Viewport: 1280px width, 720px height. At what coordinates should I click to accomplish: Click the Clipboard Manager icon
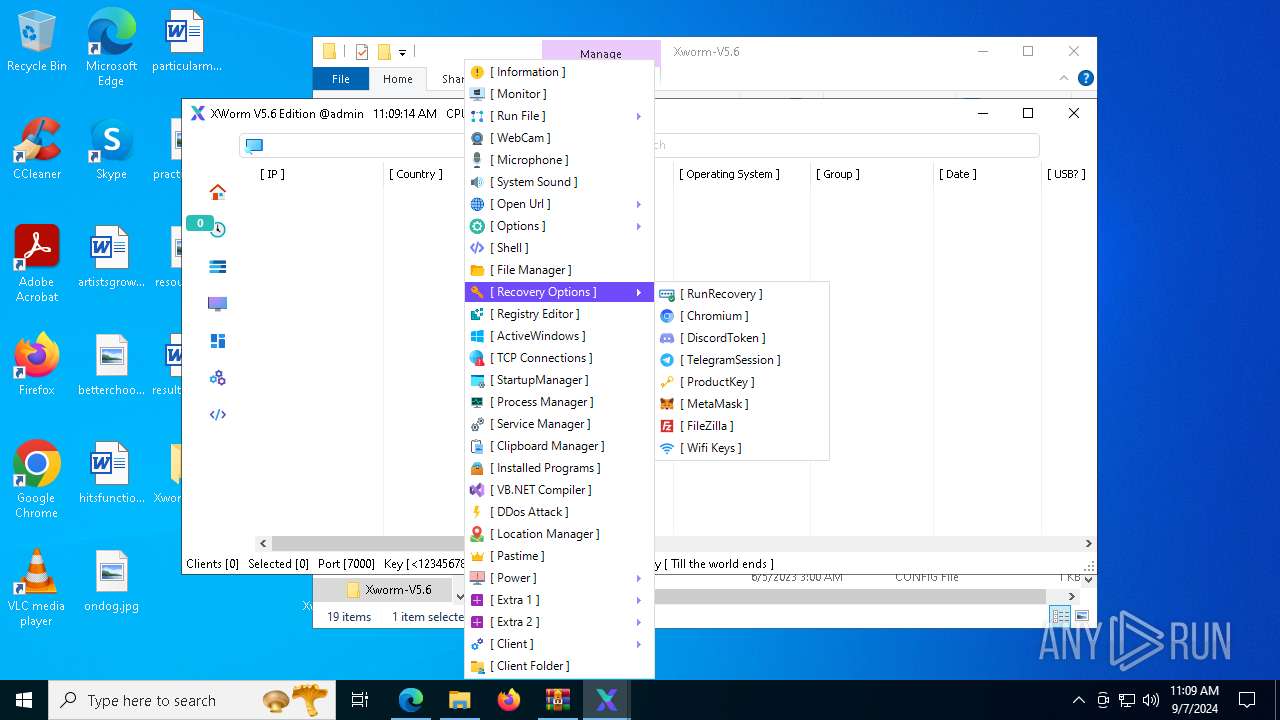(478, 446)
